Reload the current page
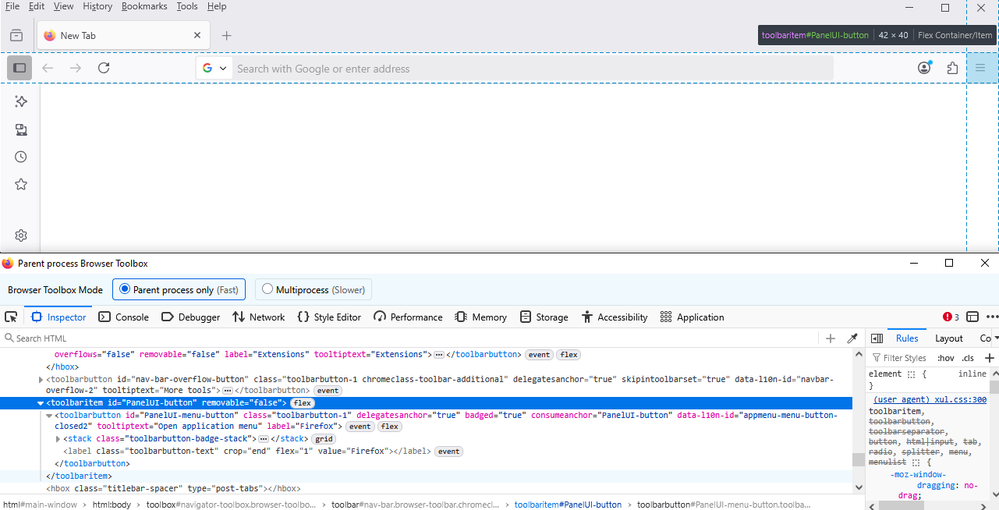 click(x=104, y=68)
